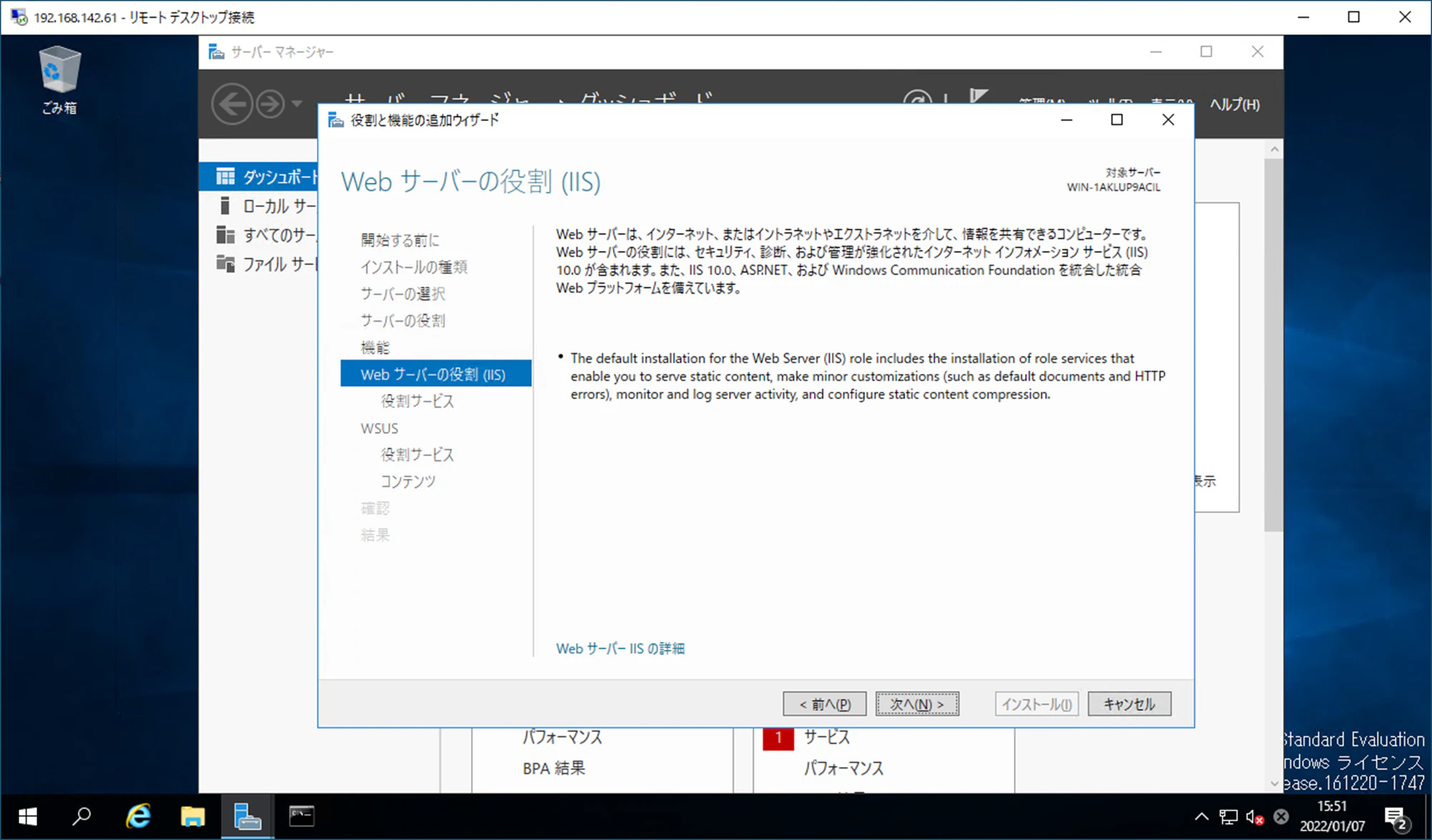Click パフォーマンス in the right dashboard tile

pos(844,769)
